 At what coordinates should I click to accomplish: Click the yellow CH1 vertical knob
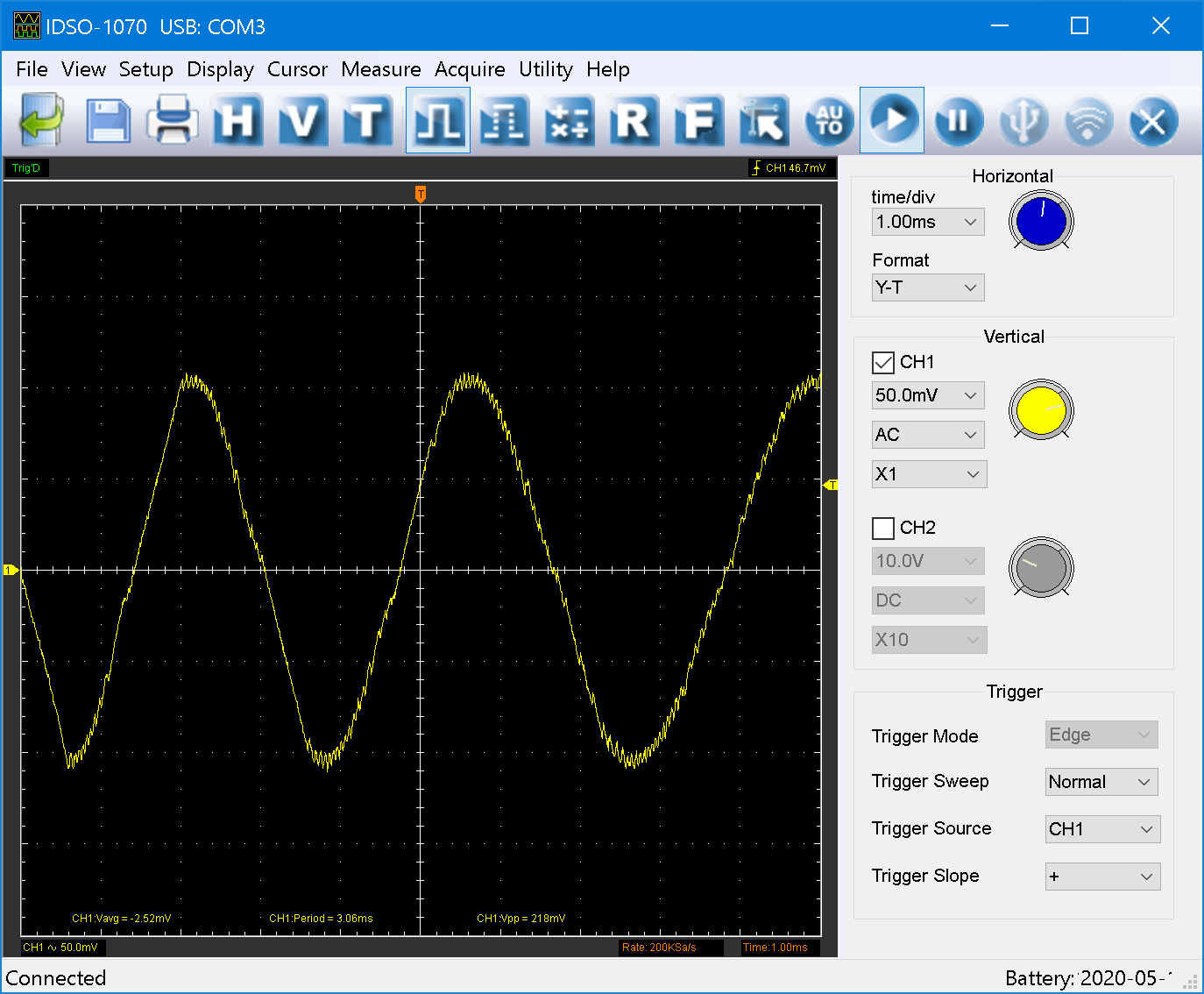pyautogui.click(x=1041, y=409)
